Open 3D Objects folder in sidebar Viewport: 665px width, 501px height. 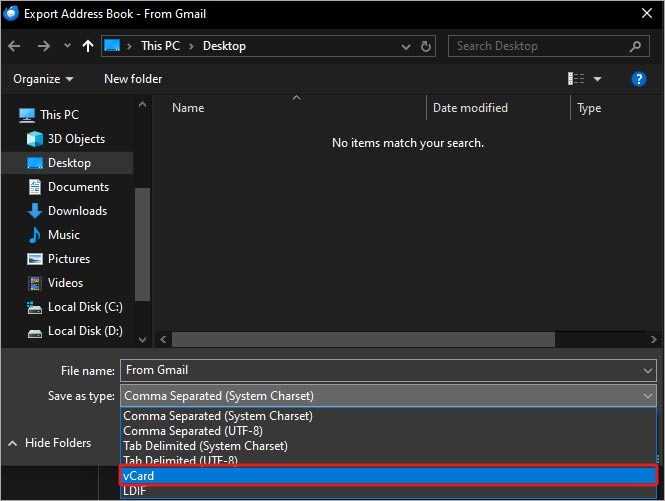point(76,139)
